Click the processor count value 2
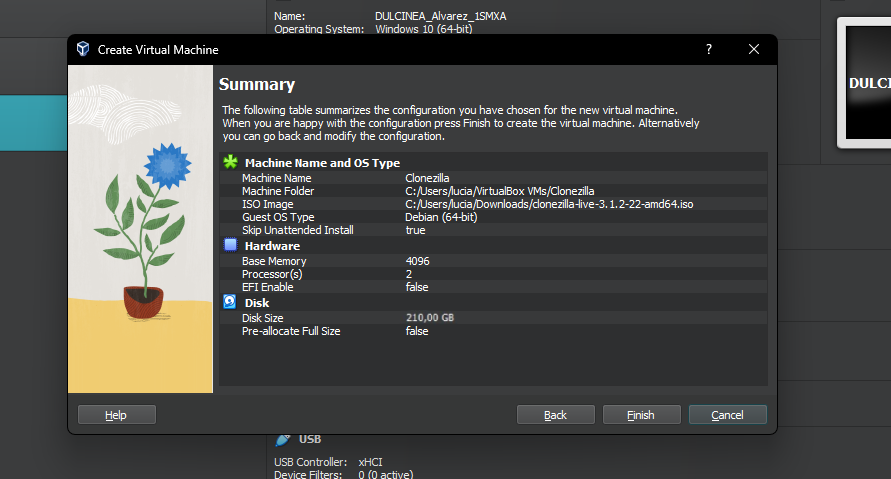The height and width of the screenshot is (479, 891). [x=409, y=274]
